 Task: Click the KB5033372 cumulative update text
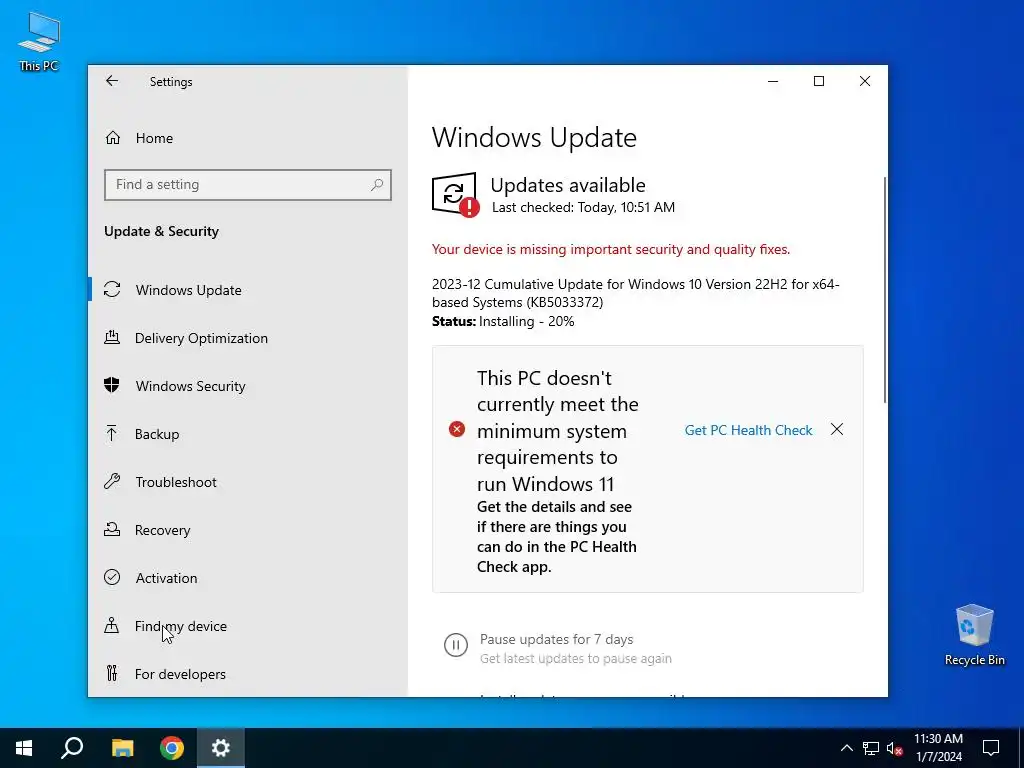pyautogui.click(x=635, y=293)
